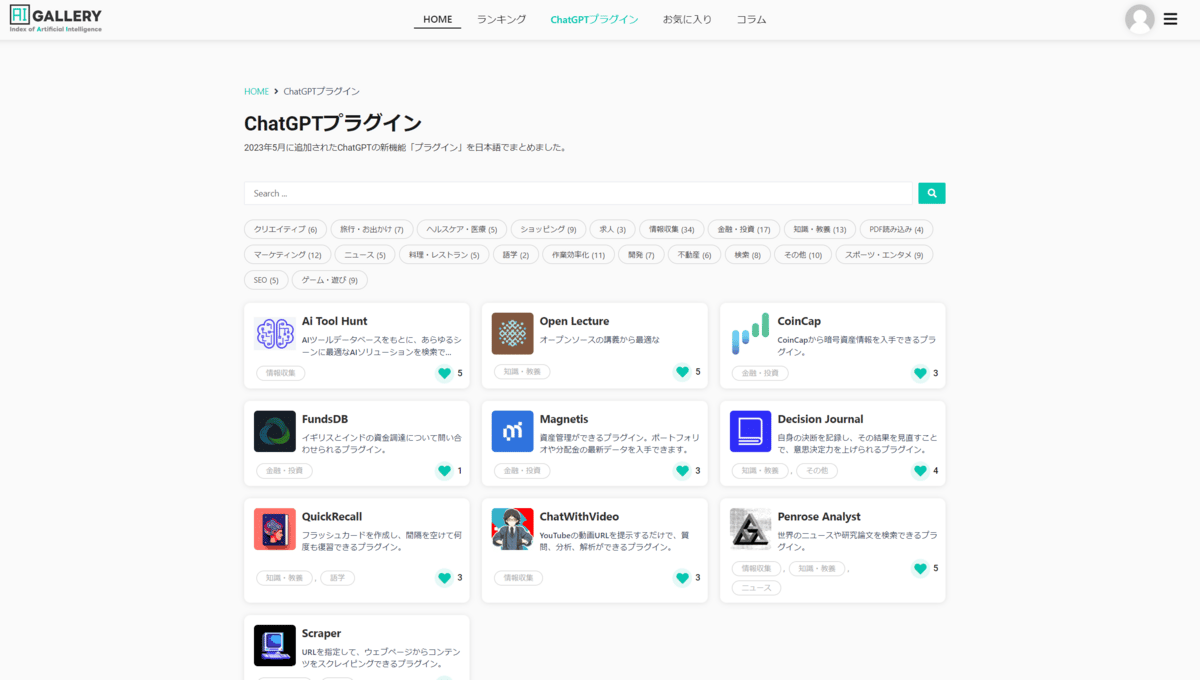Click the HOME breadcrumb link
Image resolution: width=1200 pixels, height=680 pixels.
256,91
